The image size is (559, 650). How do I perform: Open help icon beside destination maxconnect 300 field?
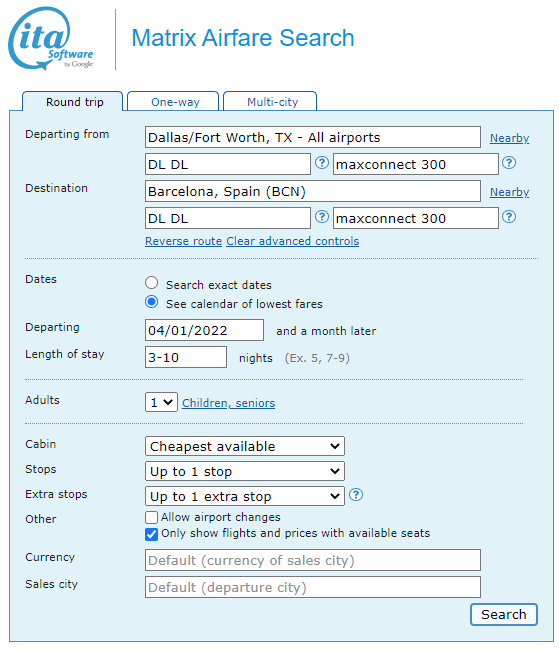[509, 217]
